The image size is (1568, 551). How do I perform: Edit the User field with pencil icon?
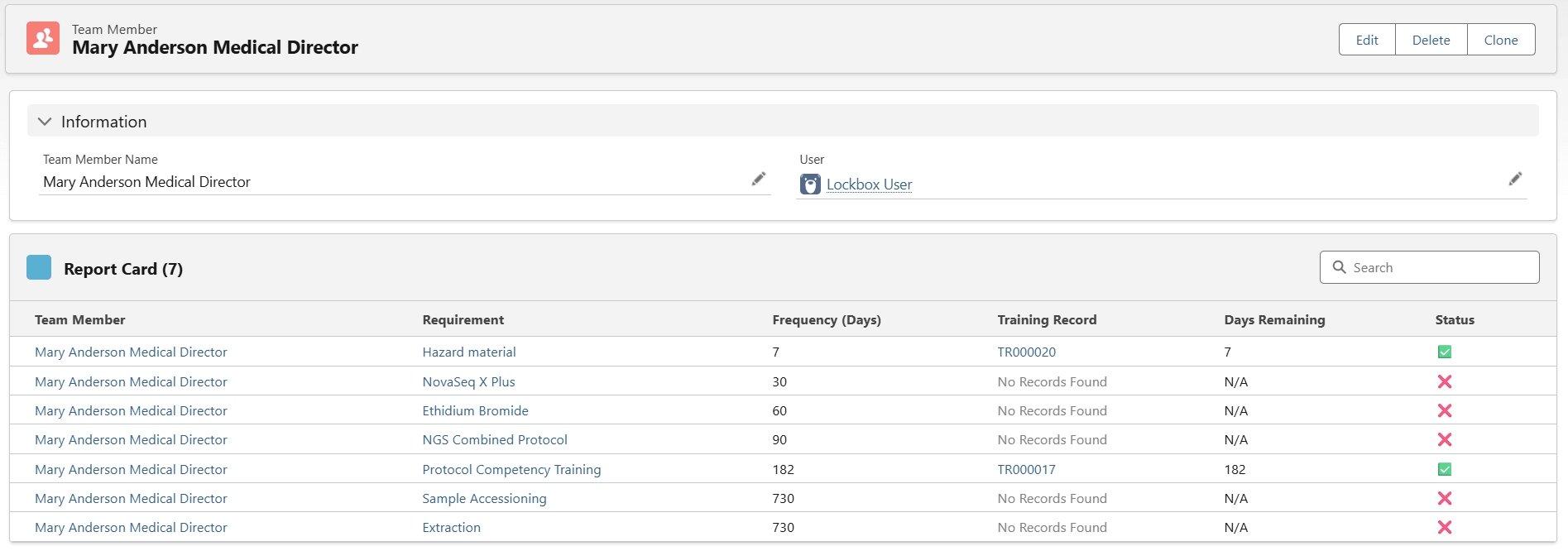(x=1515, y=179)
